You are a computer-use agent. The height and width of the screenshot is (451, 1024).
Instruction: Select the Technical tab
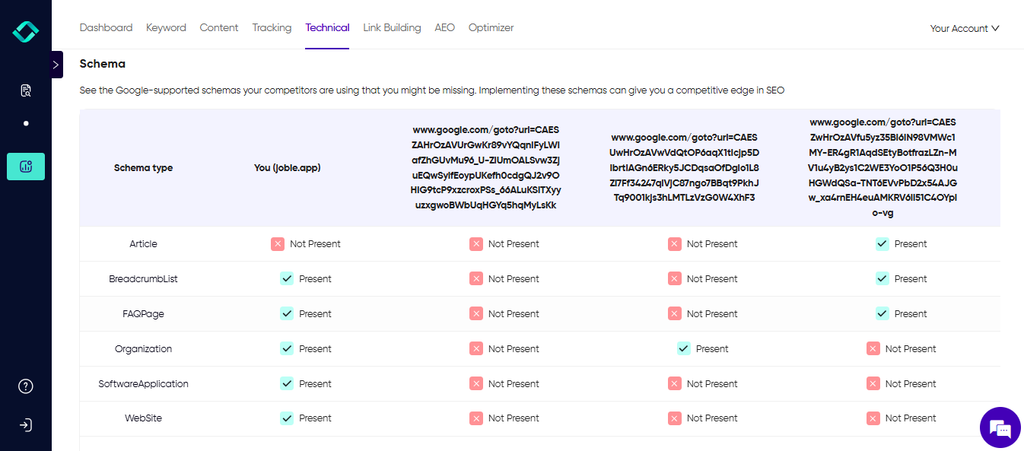pyautogui.click(x=327, y=27)
